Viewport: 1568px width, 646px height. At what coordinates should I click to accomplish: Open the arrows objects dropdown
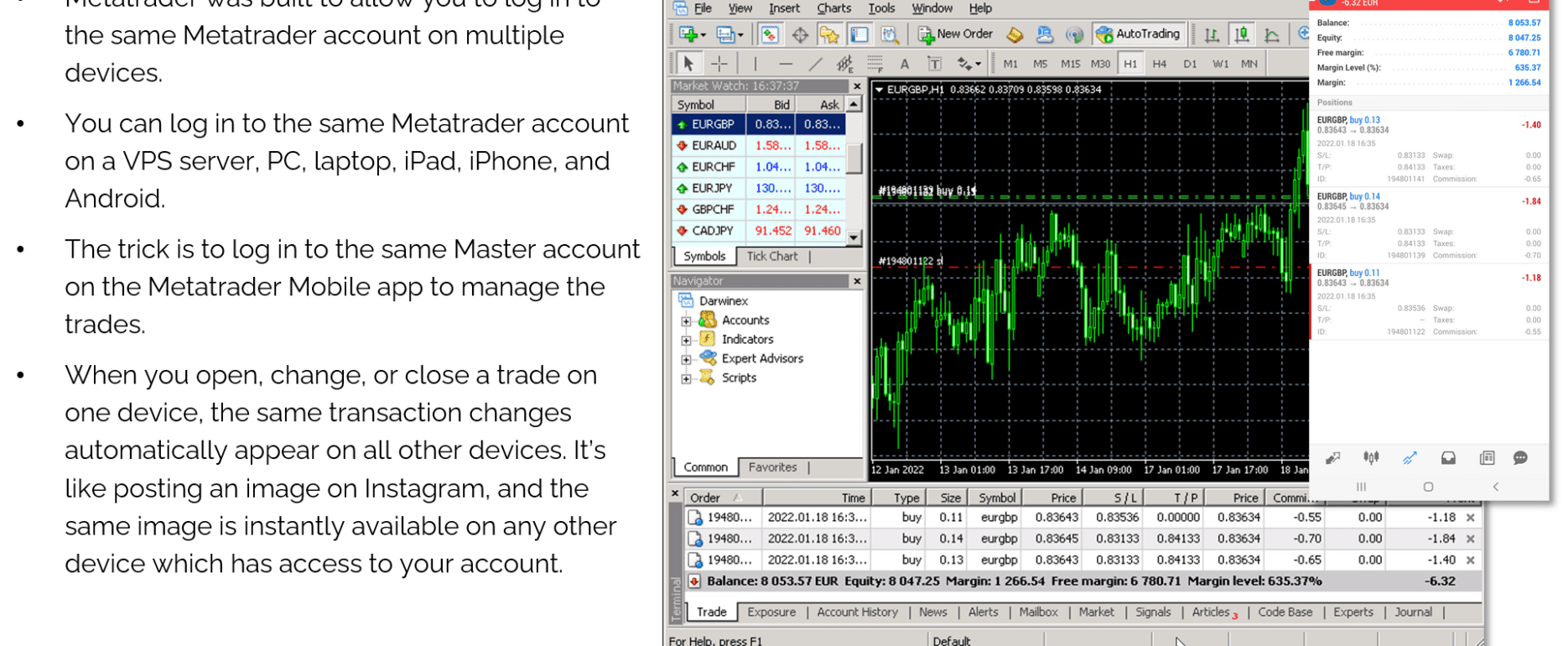tap(968, 64)
